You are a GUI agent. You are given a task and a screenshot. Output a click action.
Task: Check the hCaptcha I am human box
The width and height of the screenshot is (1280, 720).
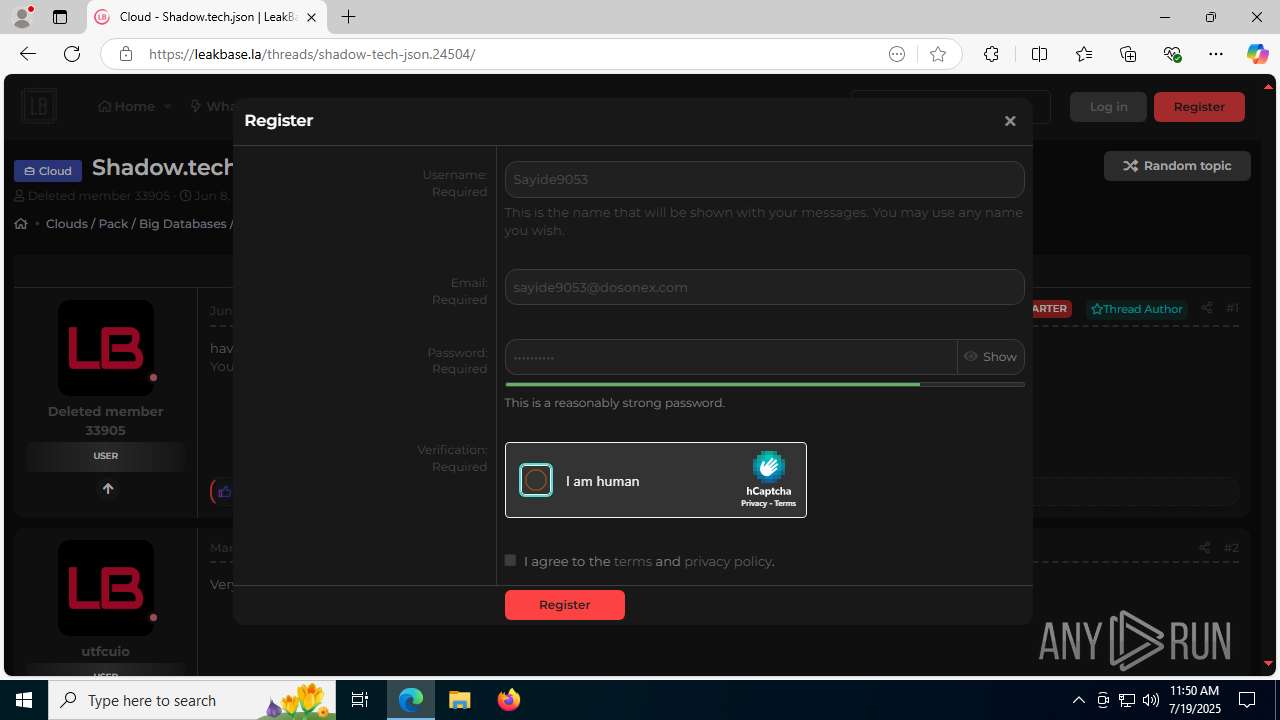pos(536,481)
